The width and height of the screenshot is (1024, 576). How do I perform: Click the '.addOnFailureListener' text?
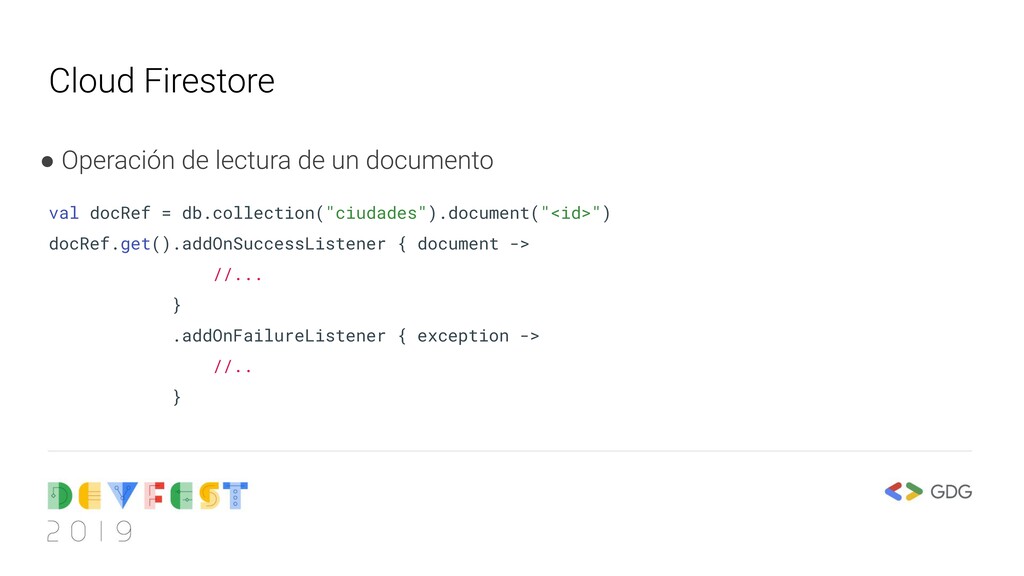(279, 336)
